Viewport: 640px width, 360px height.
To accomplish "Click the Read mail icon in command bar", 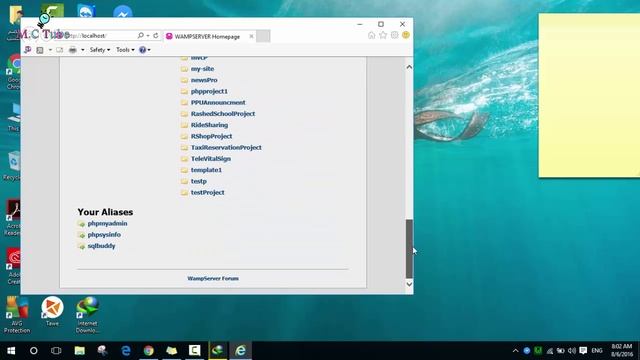I will pyautogui.click(x=60, y=50).
